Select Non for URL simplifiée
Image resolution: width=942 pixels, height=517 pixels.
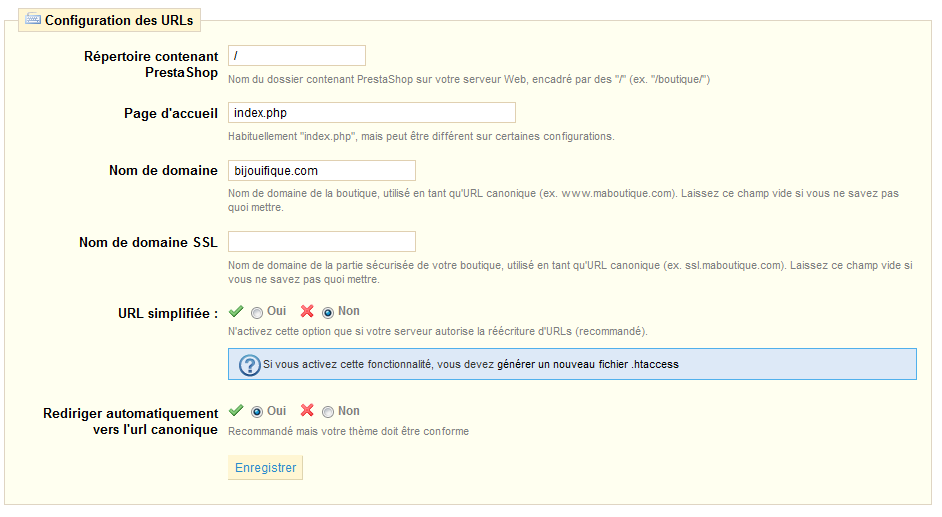pyautogui.click(x=328, y=313)
